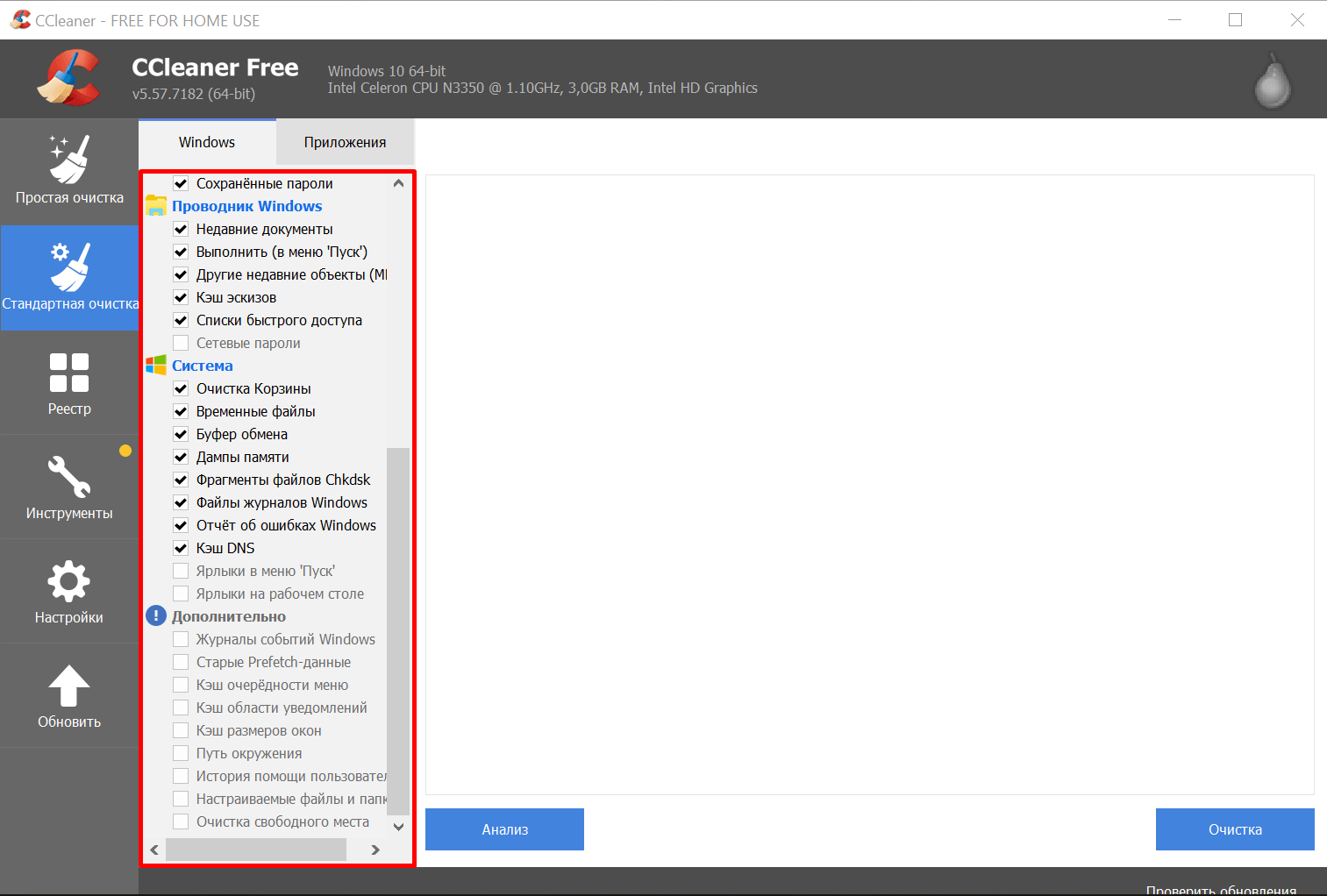
Task: Uncheck Файлы журналов Windows
Action: point(181,502)
